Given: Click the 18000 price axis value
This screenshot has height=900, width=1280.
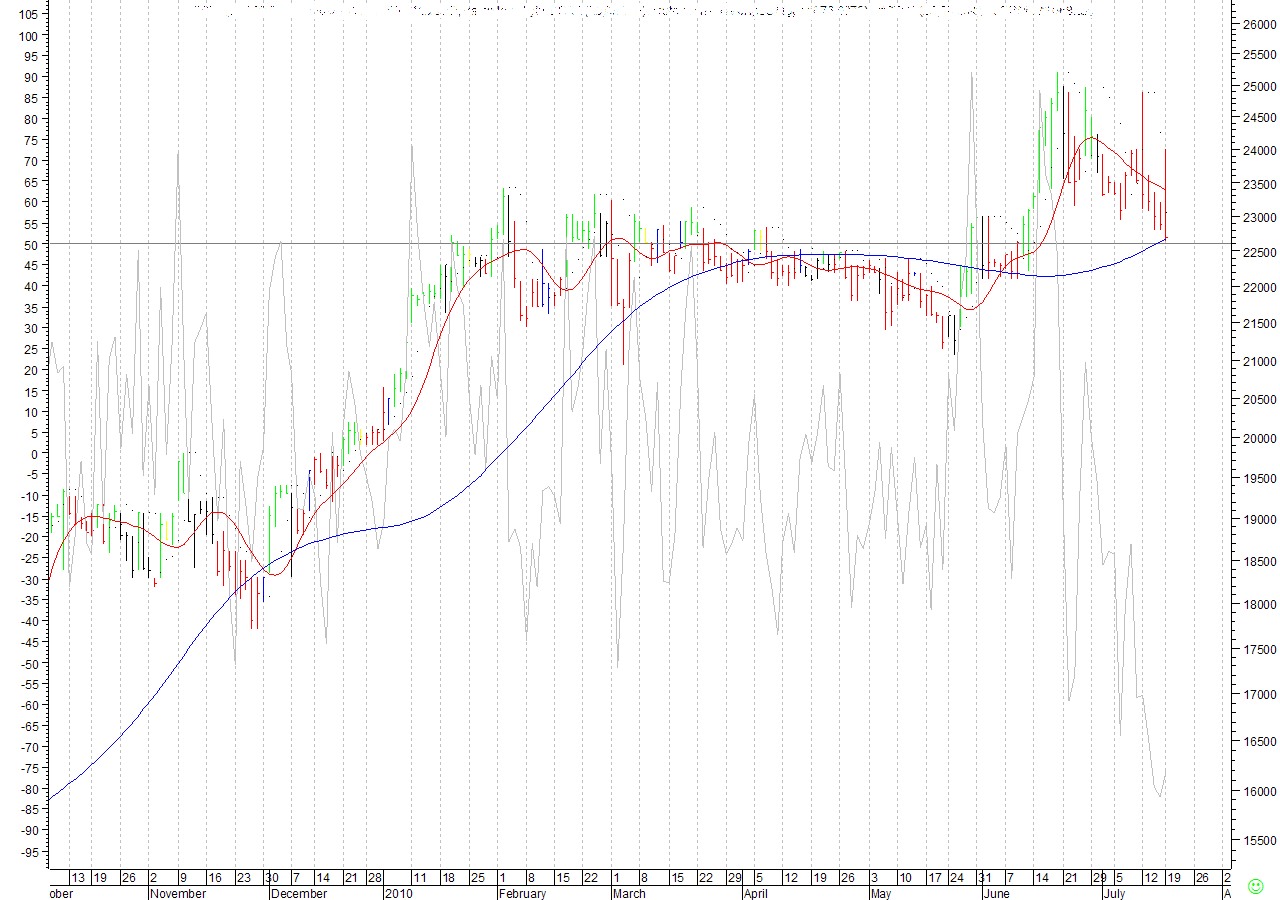Looking at the screenshot, I should (1258, 605).
